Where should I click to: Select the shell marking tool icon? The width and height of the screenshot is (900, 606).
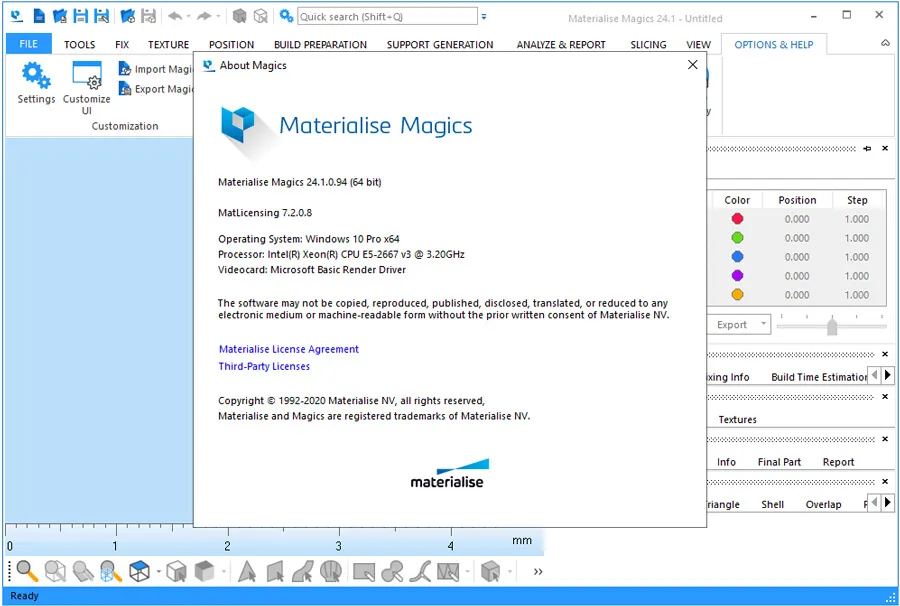(x=331, y=572)
